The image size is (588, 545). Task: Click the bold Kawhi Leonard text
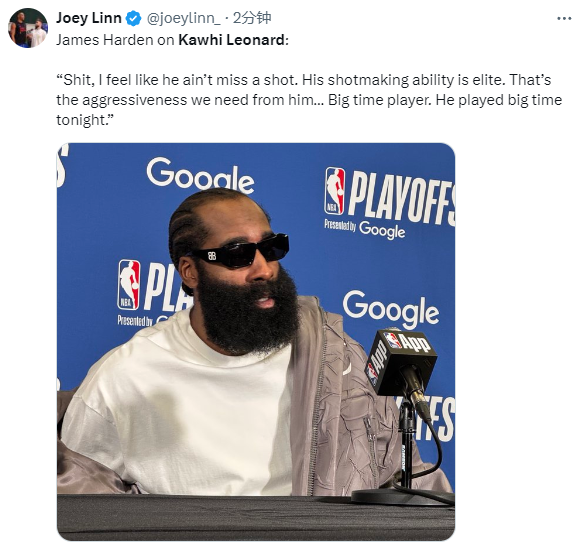coord(232,40)
